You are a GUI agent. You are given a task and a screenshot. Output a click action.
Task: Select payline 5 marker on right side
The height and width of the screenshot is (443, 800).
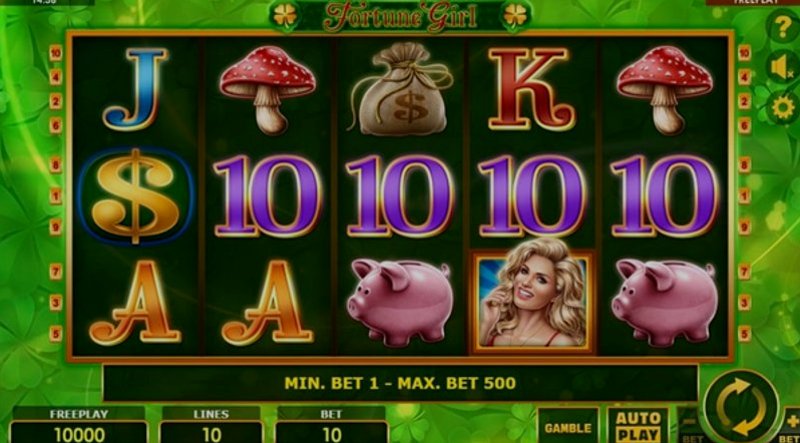point(744,333)
